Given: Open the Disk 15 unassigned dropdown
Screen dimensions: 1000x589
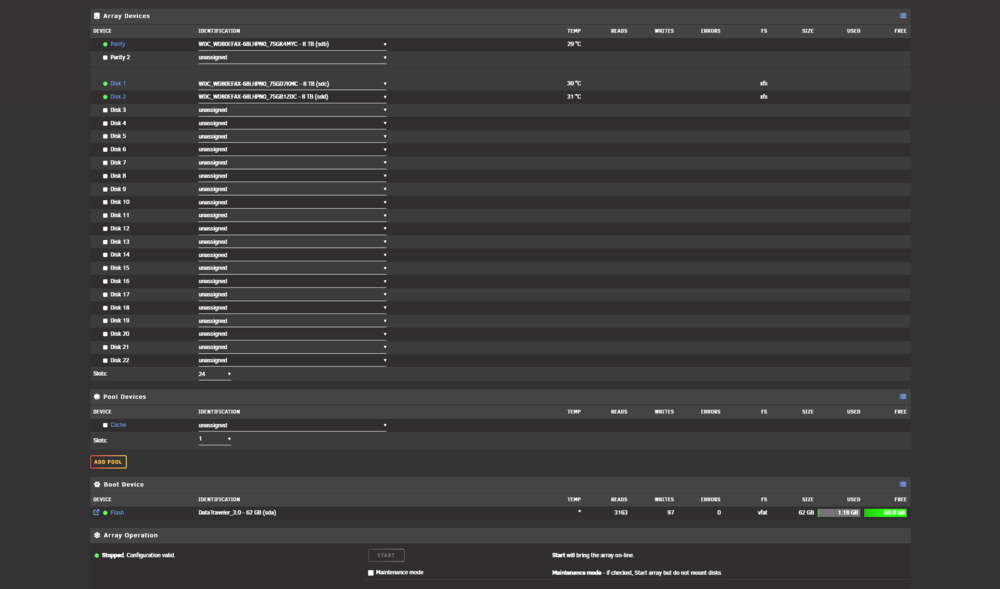Looking at the screenshot, I should (292, 268).
